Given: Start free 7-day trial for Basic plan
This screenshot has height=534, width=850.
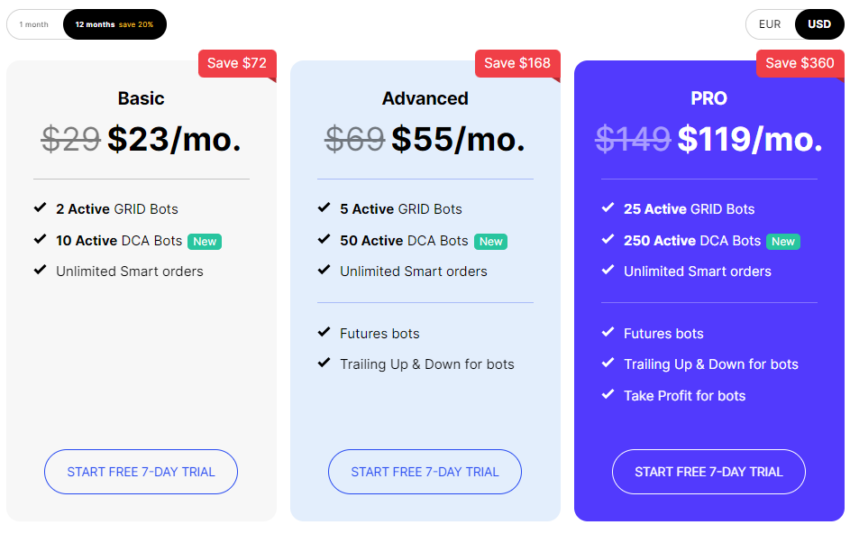Looking at the screenshot, I should (x=141, y=472).
